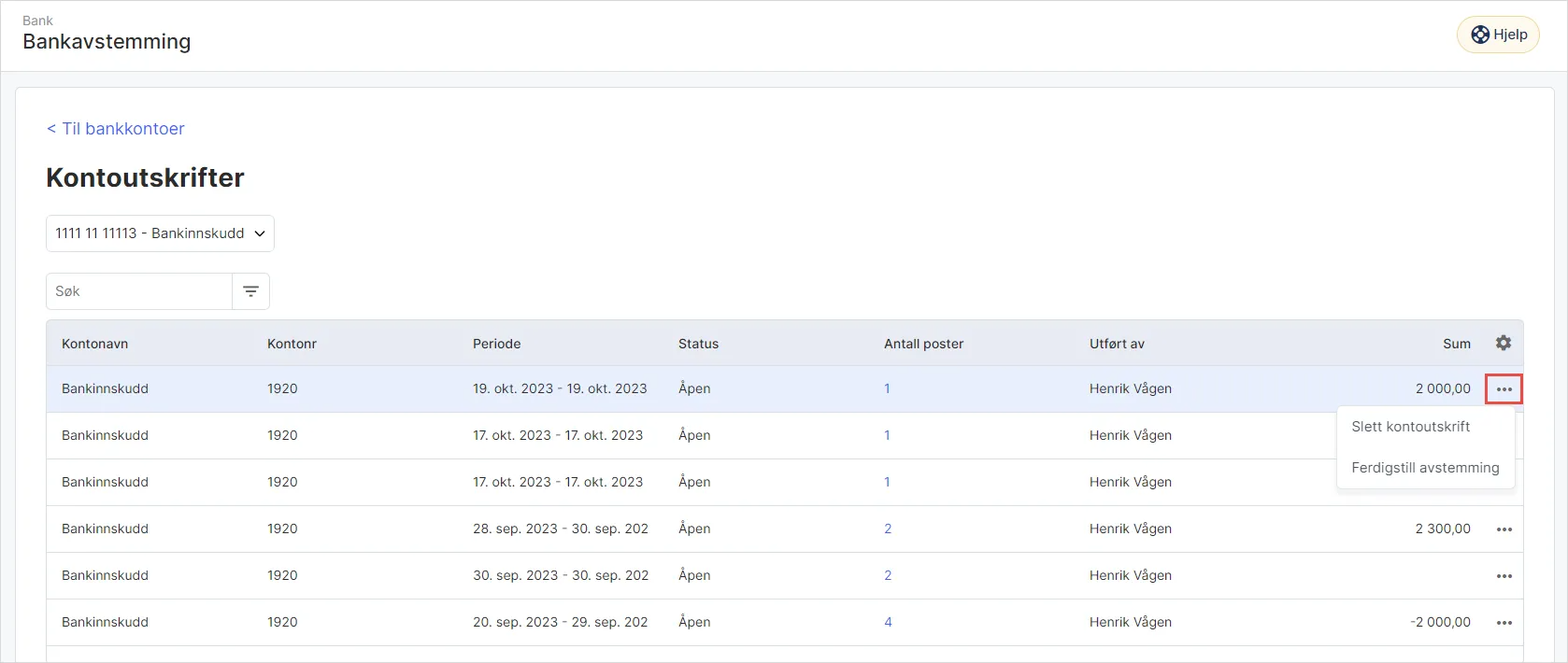Image resolution: width=1568 pixels, height=663 pixels.
Task: Click the lifebuoy Hjelp icon
Action: click(1480, 35)
